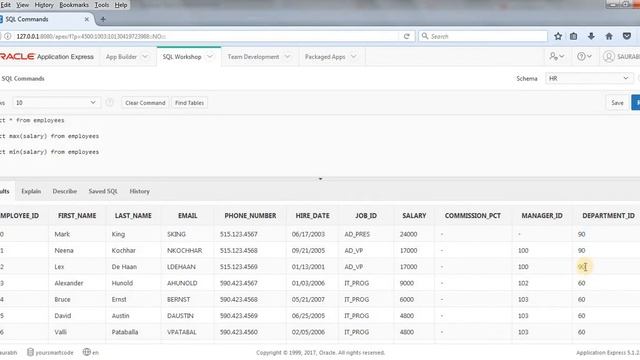Open the View menu
640x360 pixels.
click(22, 5)
